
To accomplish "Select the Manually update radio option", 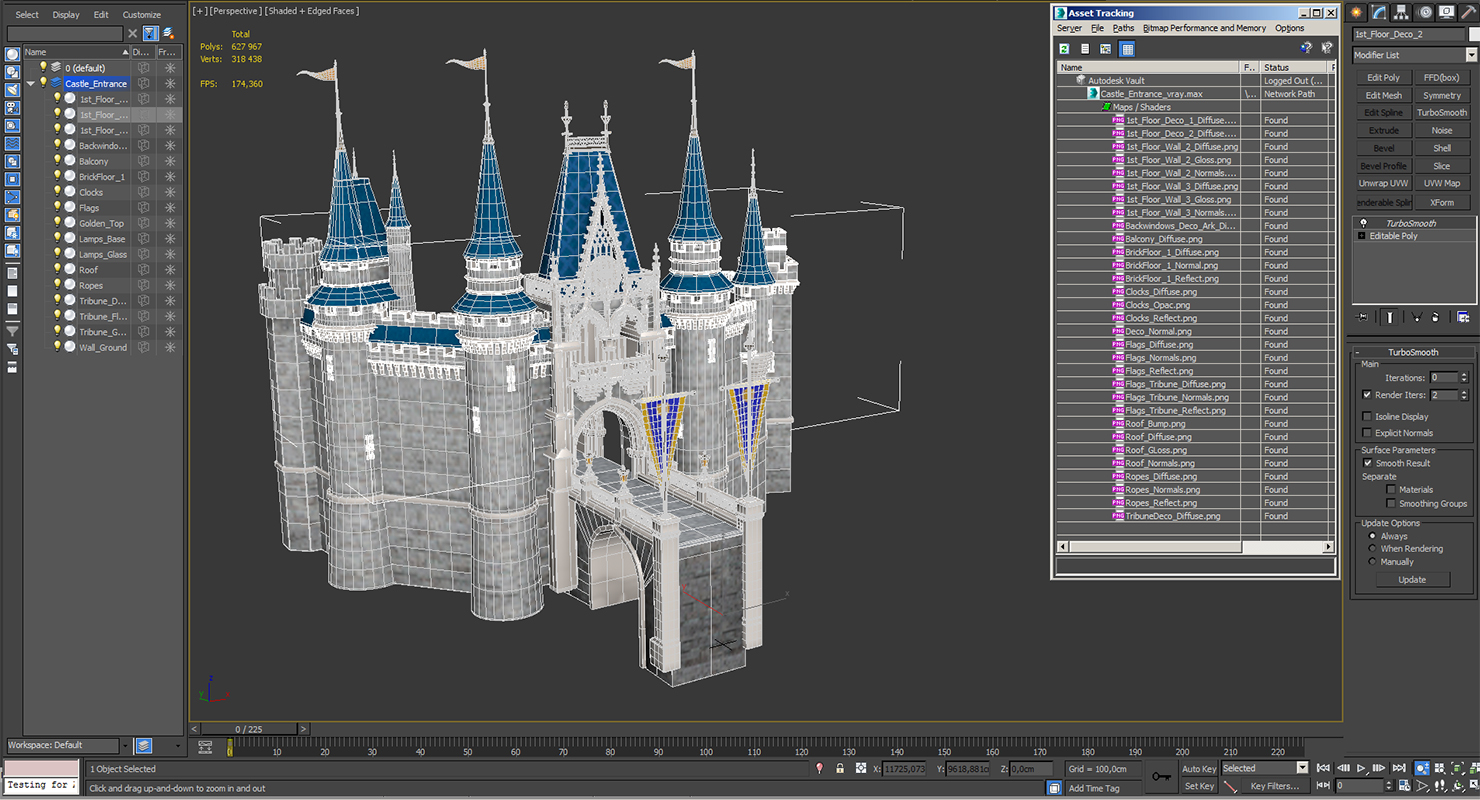I will click(1372, 562).
